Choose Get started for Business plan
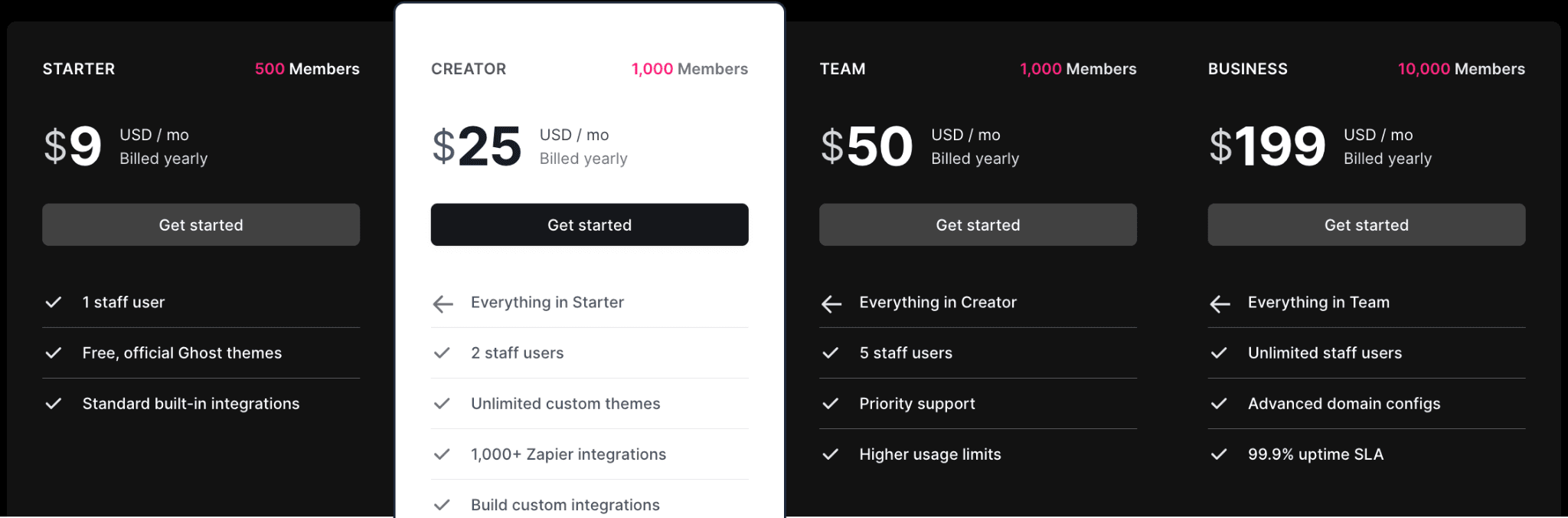Image resolution: width=1568 pixels, height=518 pixels. point(1366,225)
